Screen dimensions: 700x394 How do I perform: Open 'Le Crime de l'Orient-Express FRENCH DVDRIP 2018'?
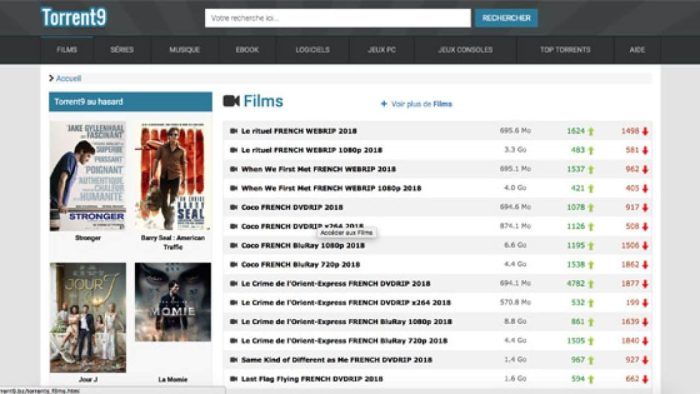[x=336, y=284]
